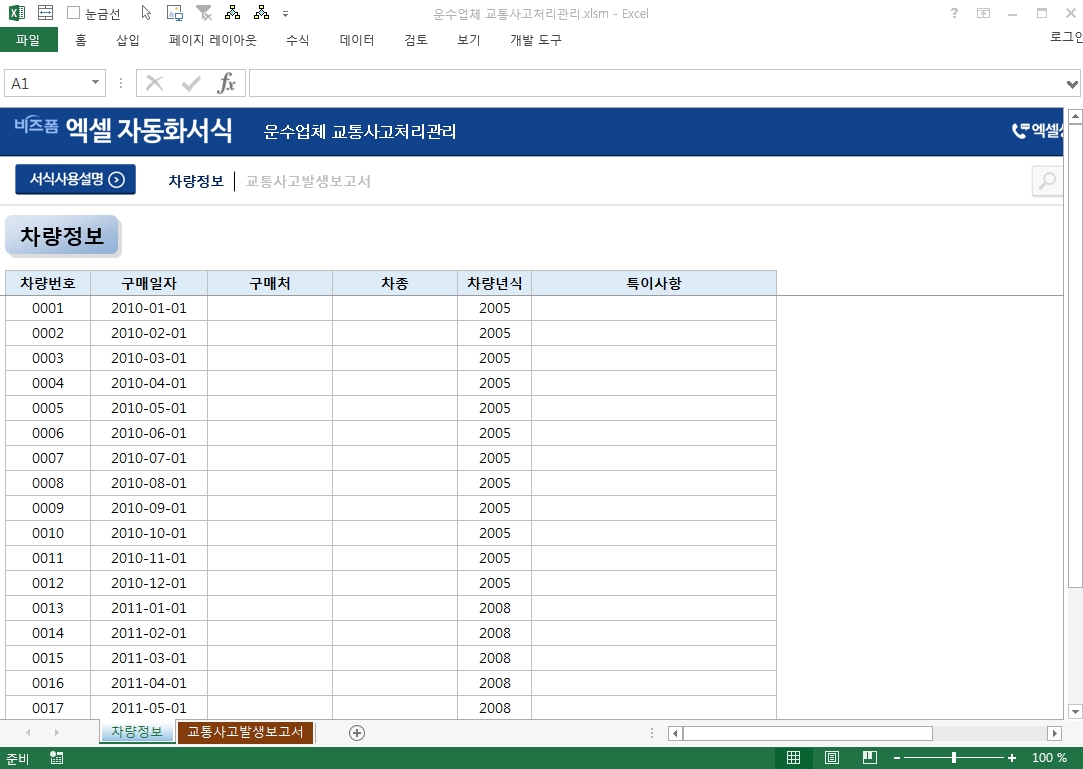
Task: Expand the formula bar
Action: tap(1072, 84)
